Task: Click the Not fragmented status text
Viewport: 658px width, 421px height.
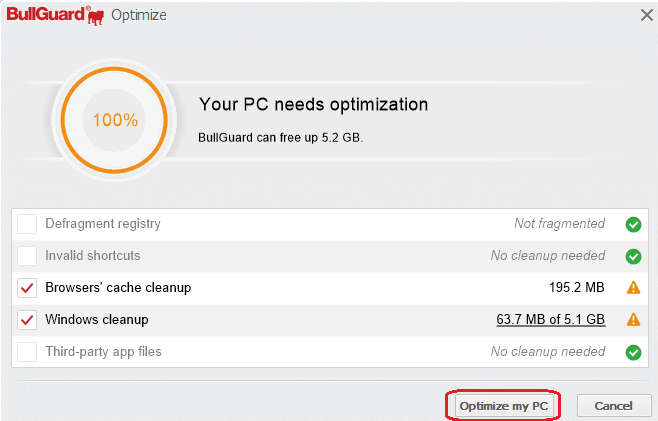Action: pos(560,224)
